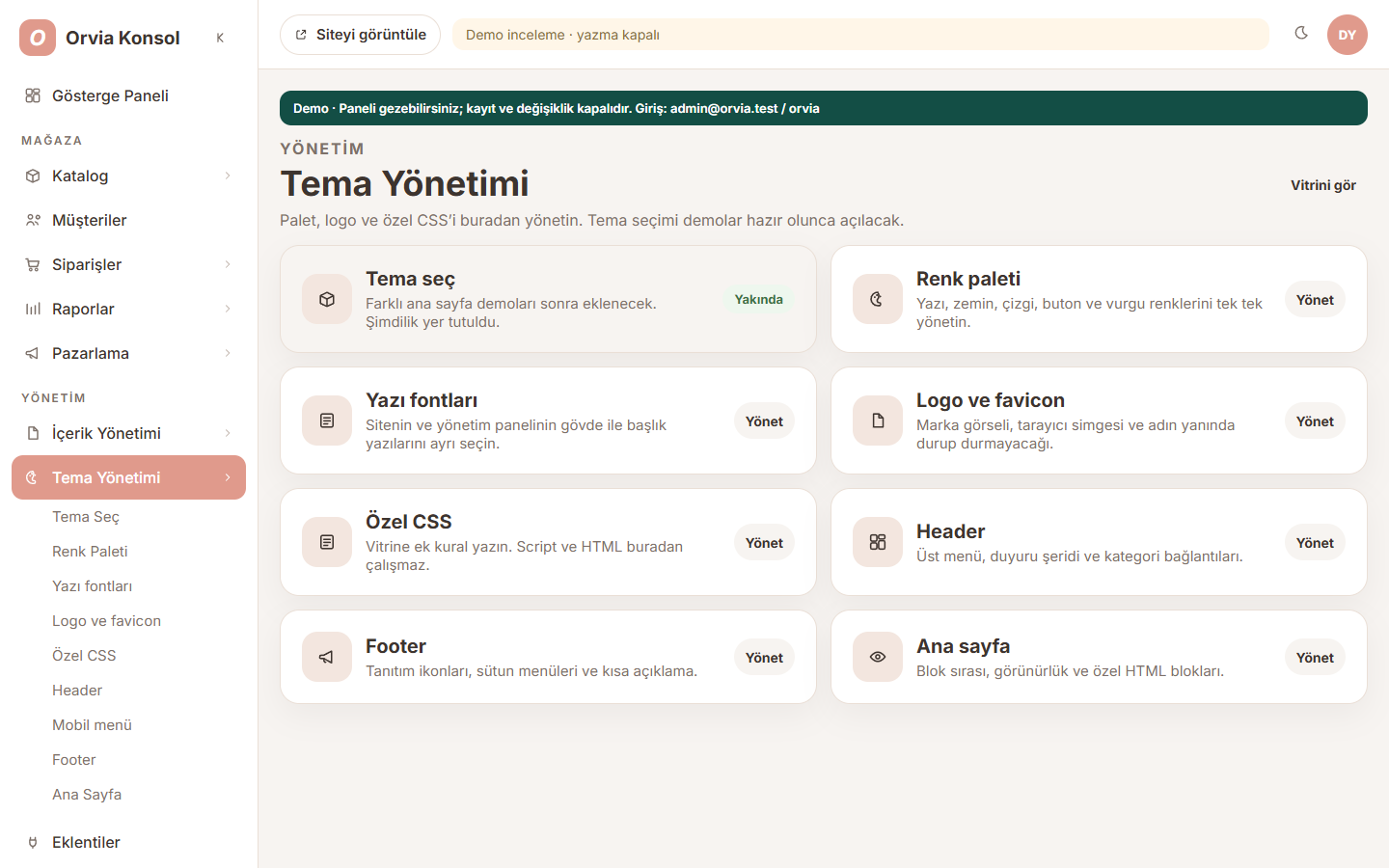Expand the Siparişler chevron
The height and width of the screenshot is (868, 1389).
coord(228,264)
